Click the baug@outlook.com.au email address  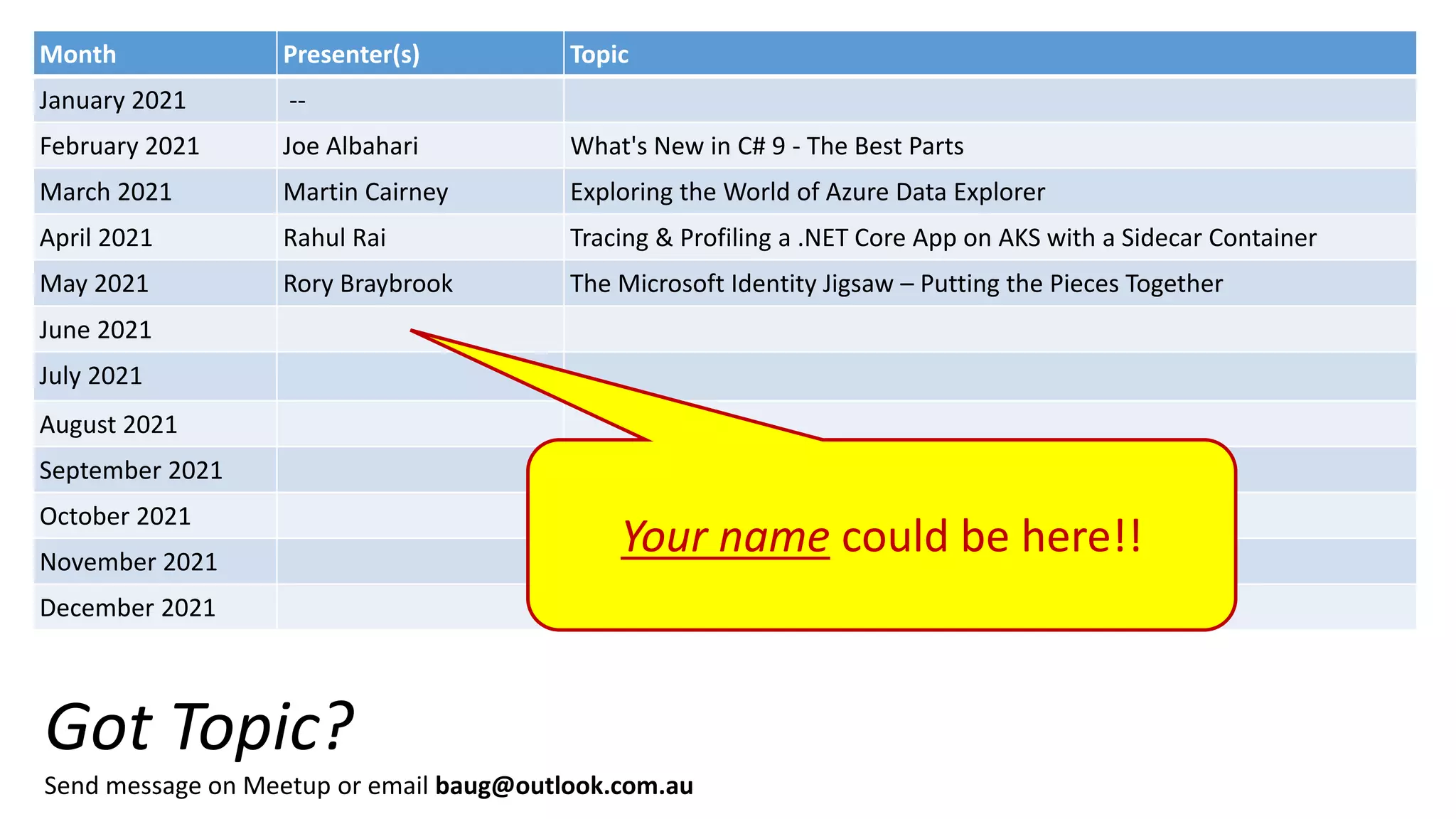click(564, 786)
